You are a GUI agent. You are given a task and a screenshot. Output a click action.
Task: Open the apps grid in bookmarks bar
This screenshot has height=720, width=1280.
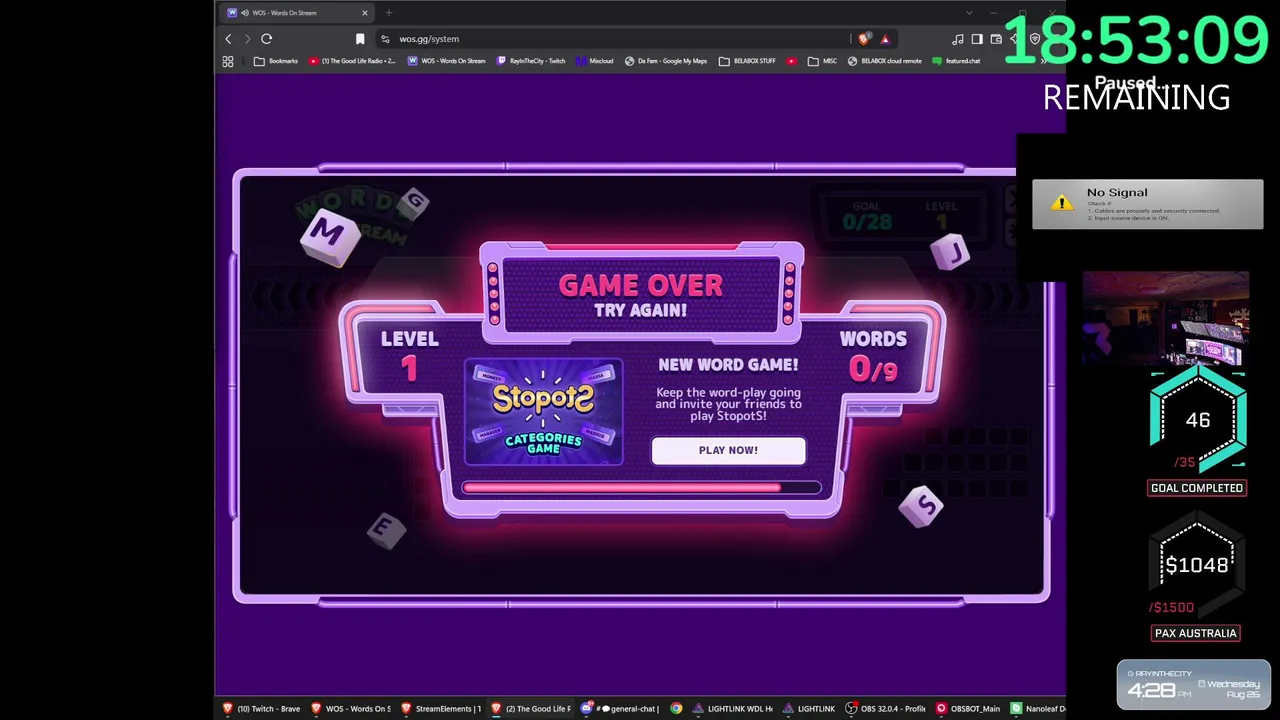[x=228, y=61]
